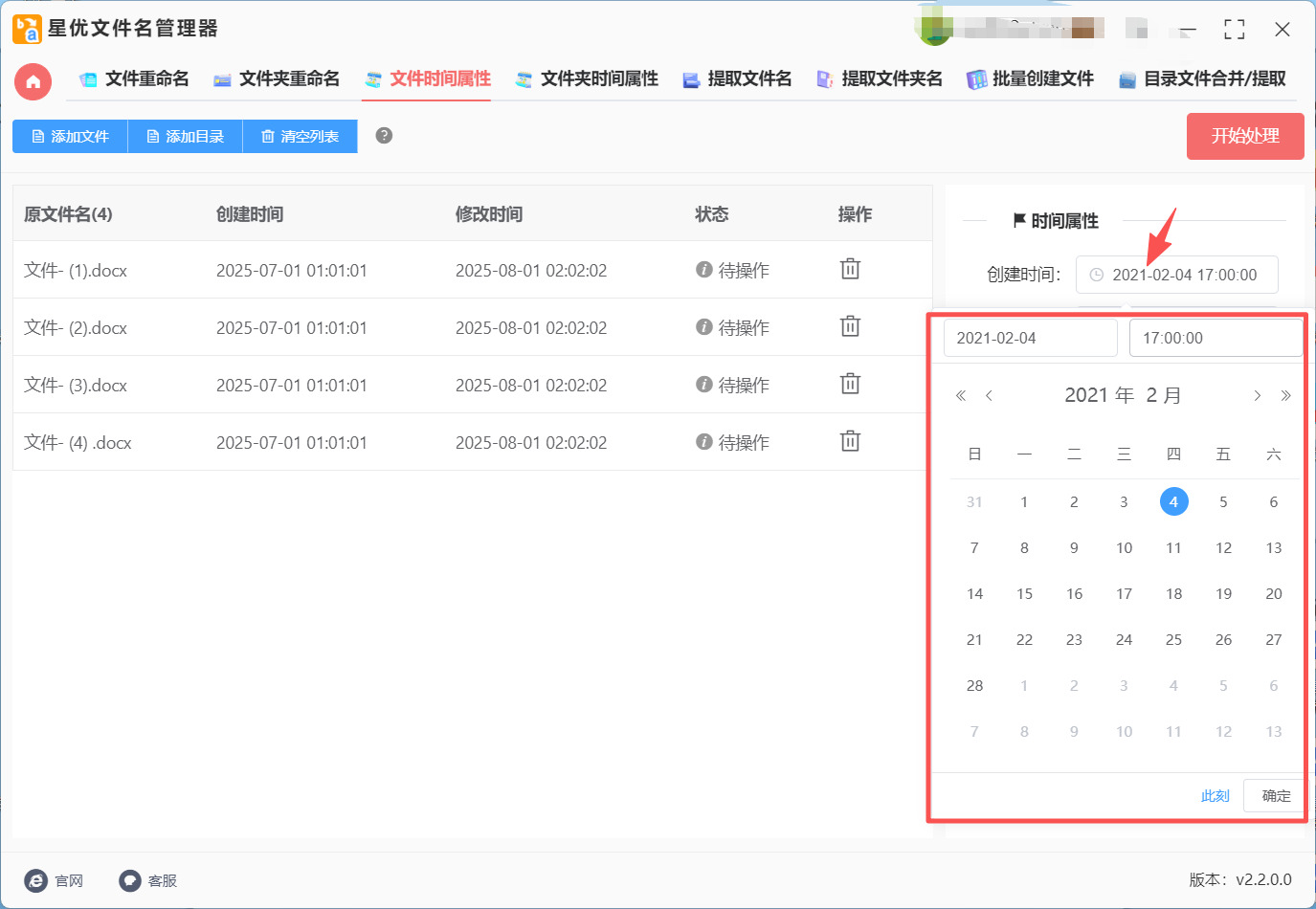Go to previous year with double-left arrow
The width and height of the screenshot is (1316, 909).
pos(961,396)
